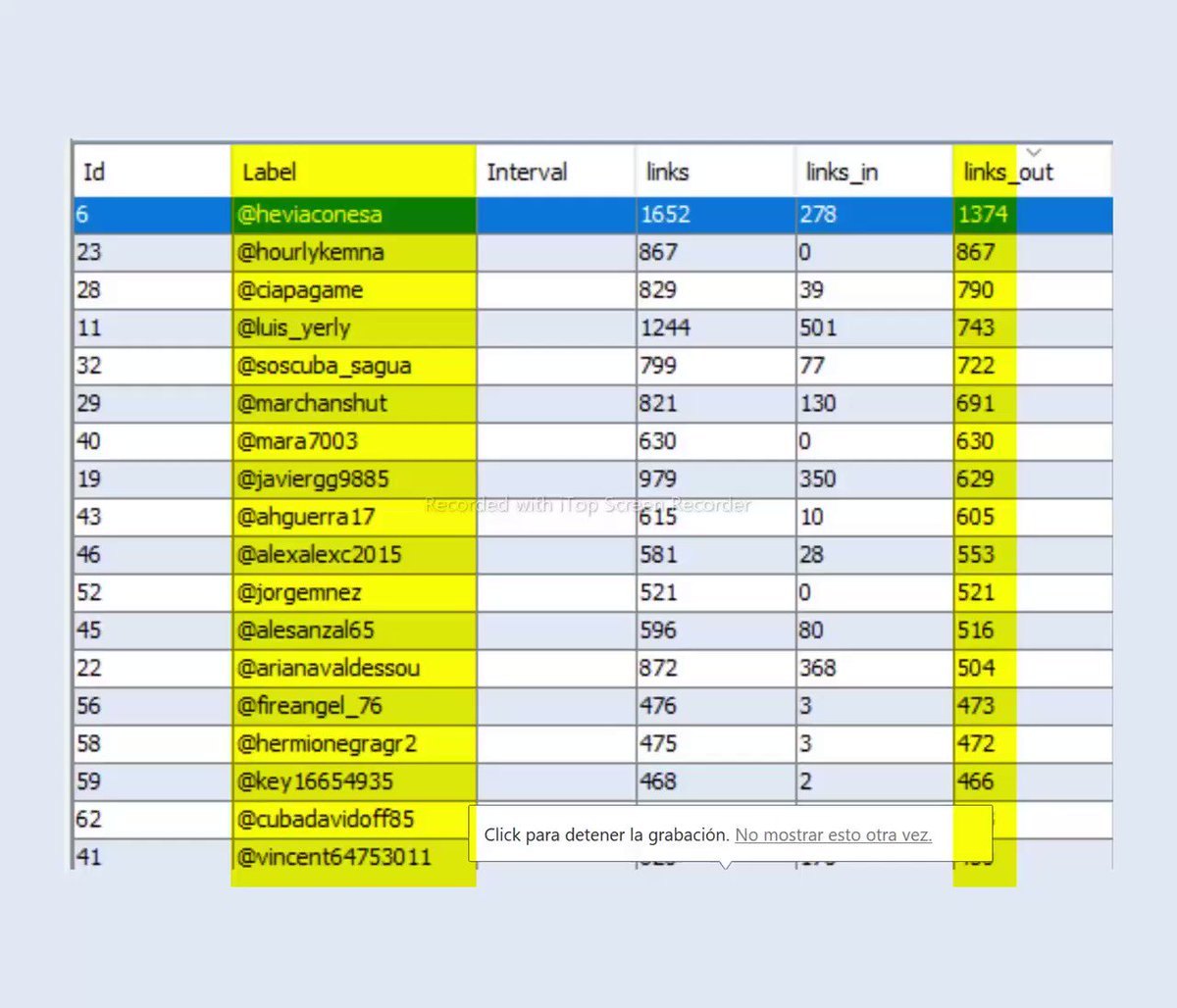
Task: Click 'No mostrar esto otra vez' link
Action: [x=833, y=835]
